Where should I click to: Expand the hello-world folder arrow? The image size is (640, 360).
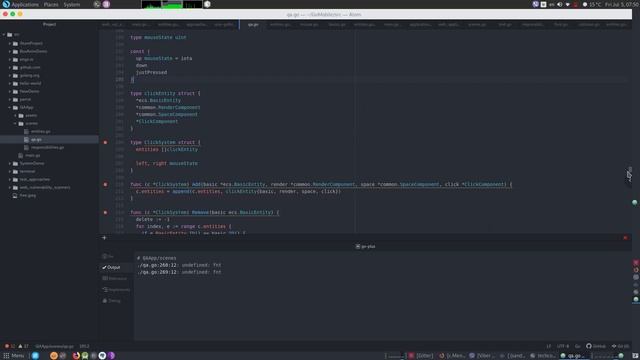pyautogui.click(x=10, y=83)
